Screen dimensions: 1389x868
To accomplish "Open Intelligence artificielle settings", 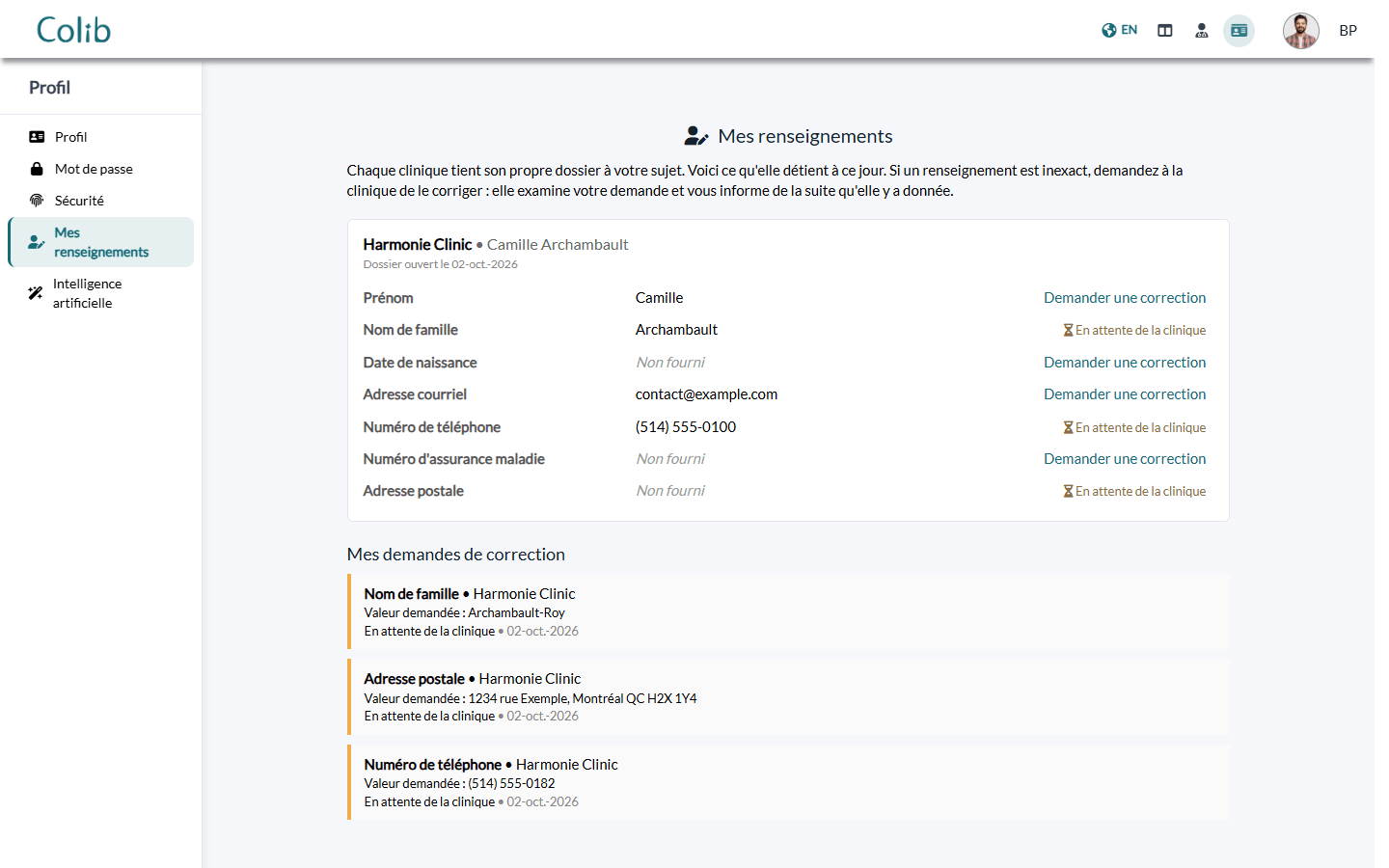I will tap(101, 293).
